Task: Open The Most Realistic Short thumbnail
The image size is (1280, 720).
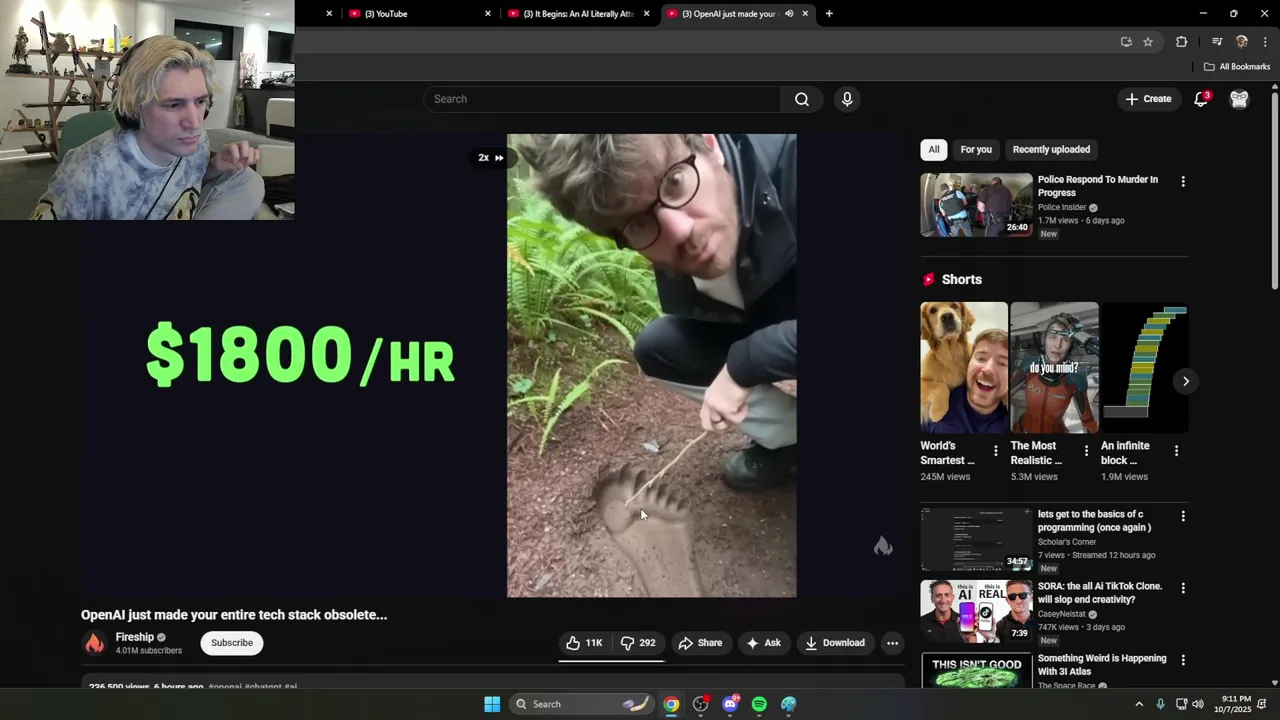Action: [1054, 368]
